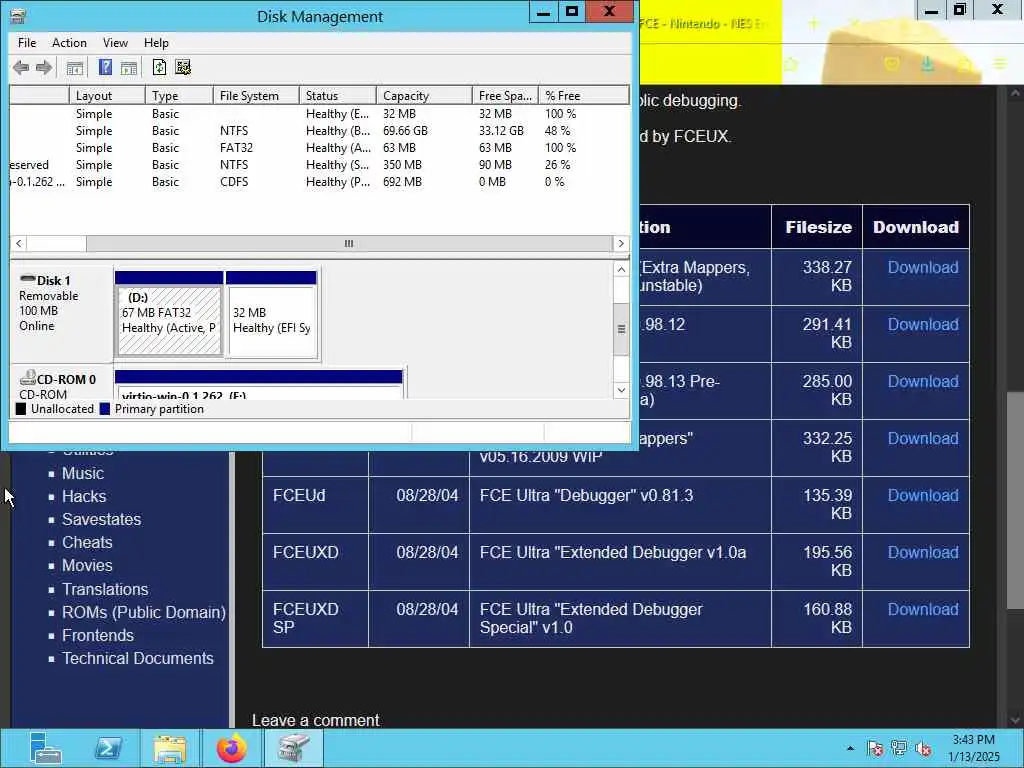This screenshot has height=768, width=1024.
Task: Open the Help menu
Action: pos(156,42)
